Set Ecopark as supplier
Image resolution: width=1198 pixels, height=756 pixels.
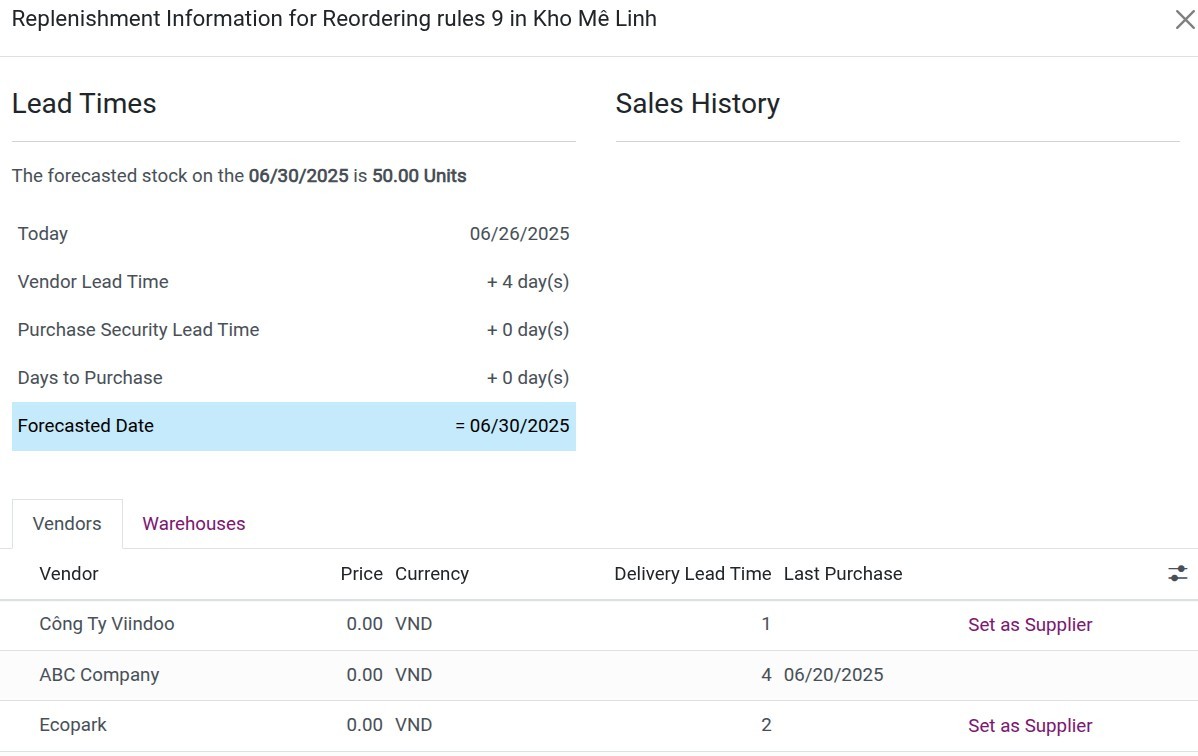pyautogui.click(x=1029, y=726)
